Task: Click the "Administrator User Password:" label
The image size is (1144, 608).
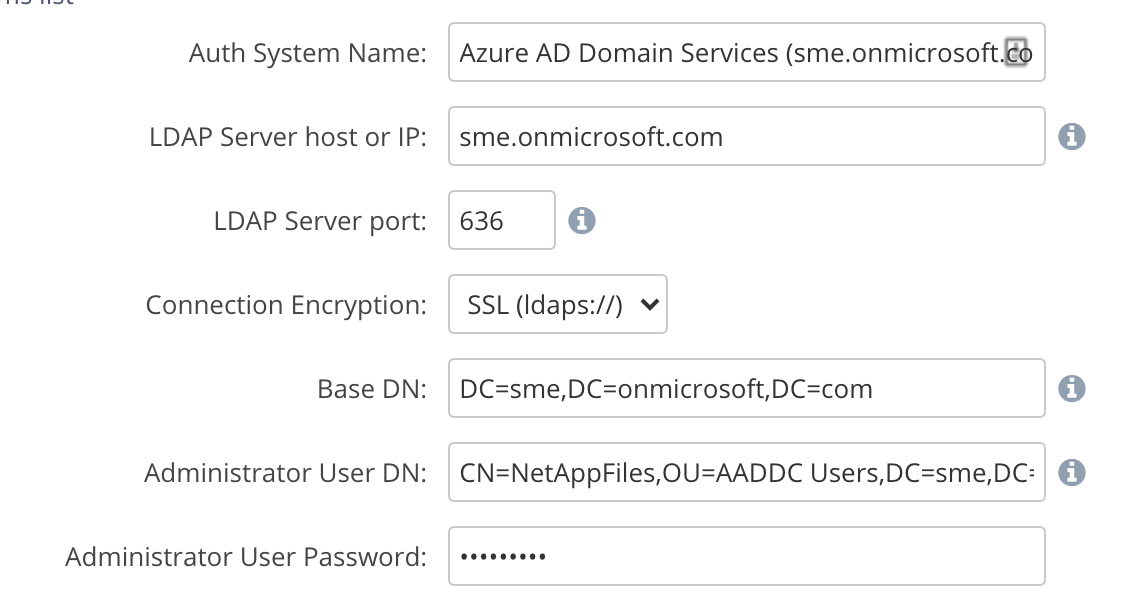Action: (x=246, y=556)
